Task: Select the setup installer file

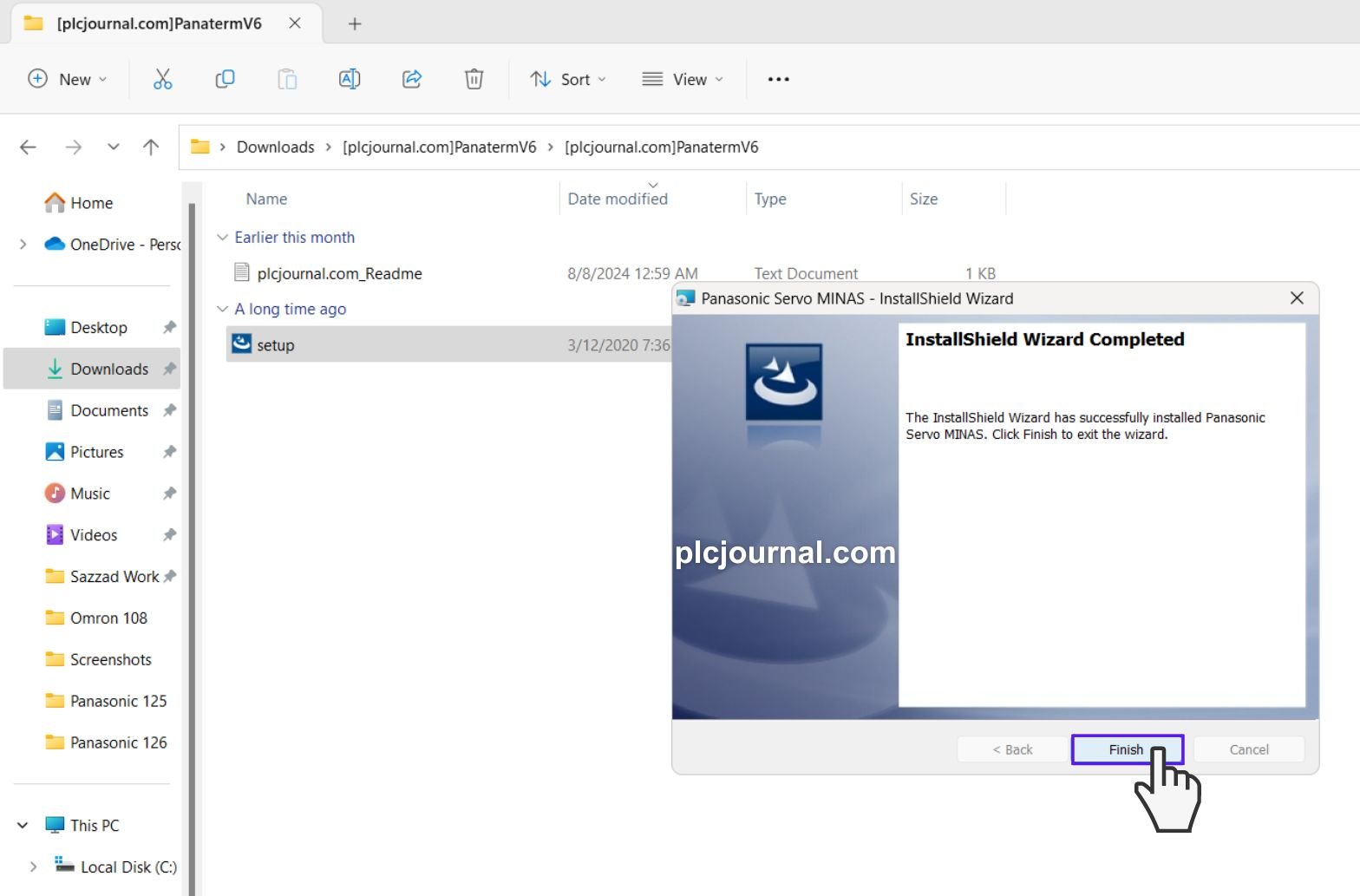Action: pos(276,345)
